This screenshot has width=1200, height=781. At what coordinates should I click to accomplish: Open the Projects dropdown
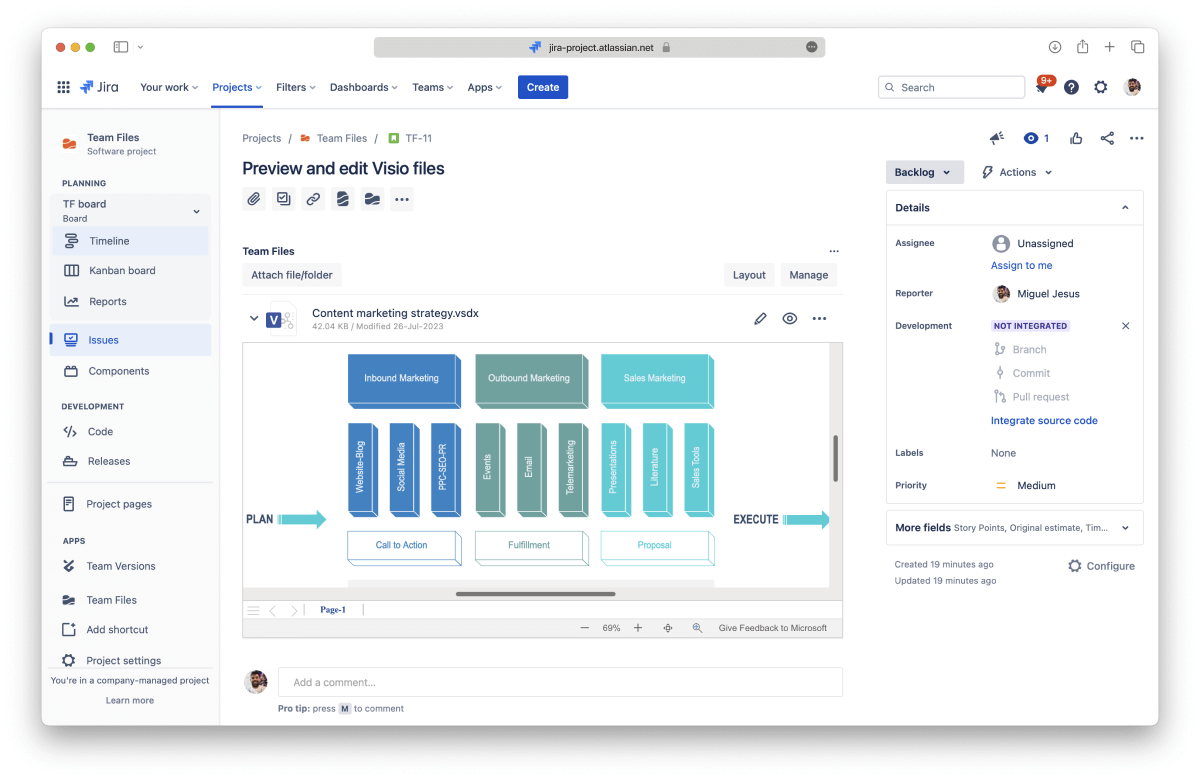(x=237, y=87)
